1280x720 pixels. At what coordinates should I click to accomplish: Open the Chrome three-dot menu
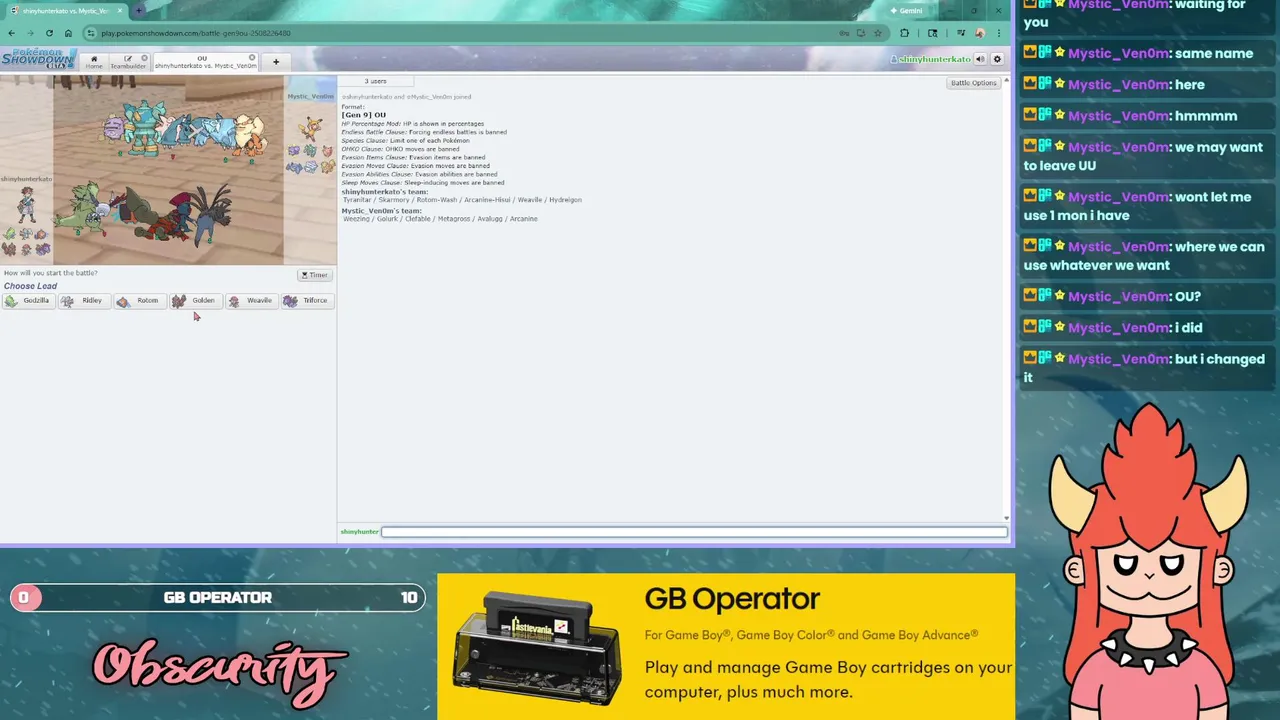(x=999, y=33)
